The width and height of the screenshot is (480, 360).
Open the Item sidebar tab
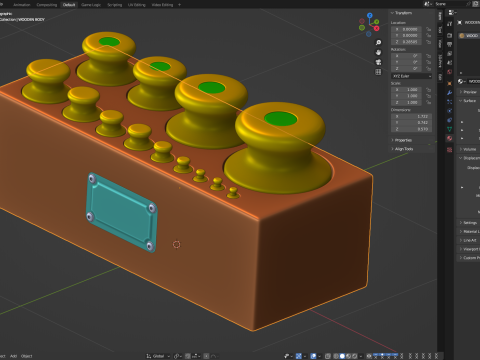click(x=440, y=16)
